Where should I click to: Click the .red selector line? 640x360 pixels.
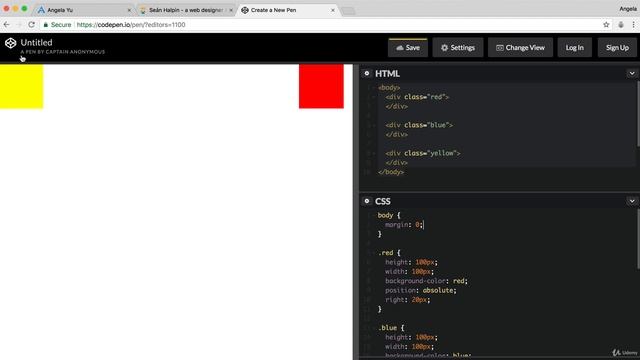coord(389,253)
